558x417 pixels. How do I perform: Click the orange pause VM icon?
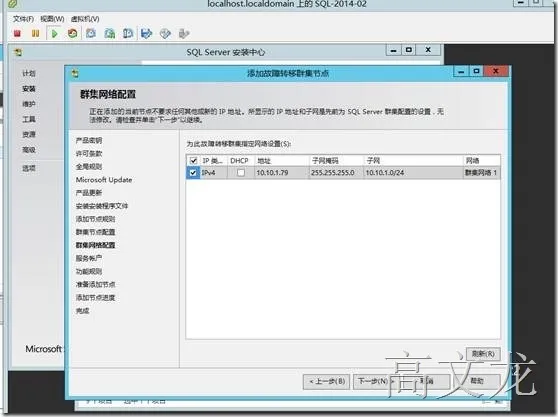(x=35, y=34)
